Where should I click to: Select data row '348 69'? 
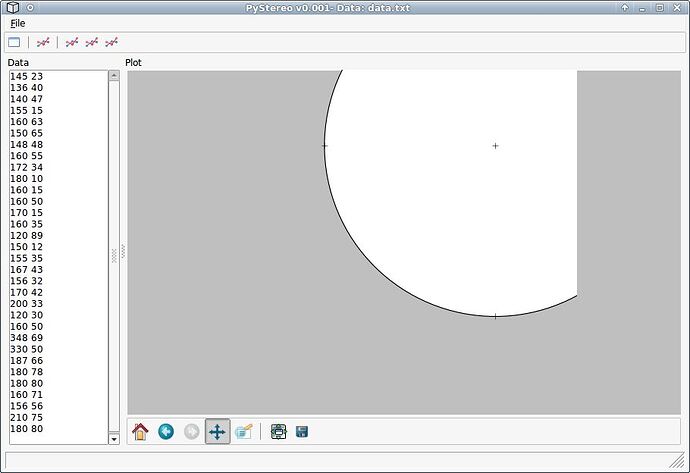click(x=59, y=338)
